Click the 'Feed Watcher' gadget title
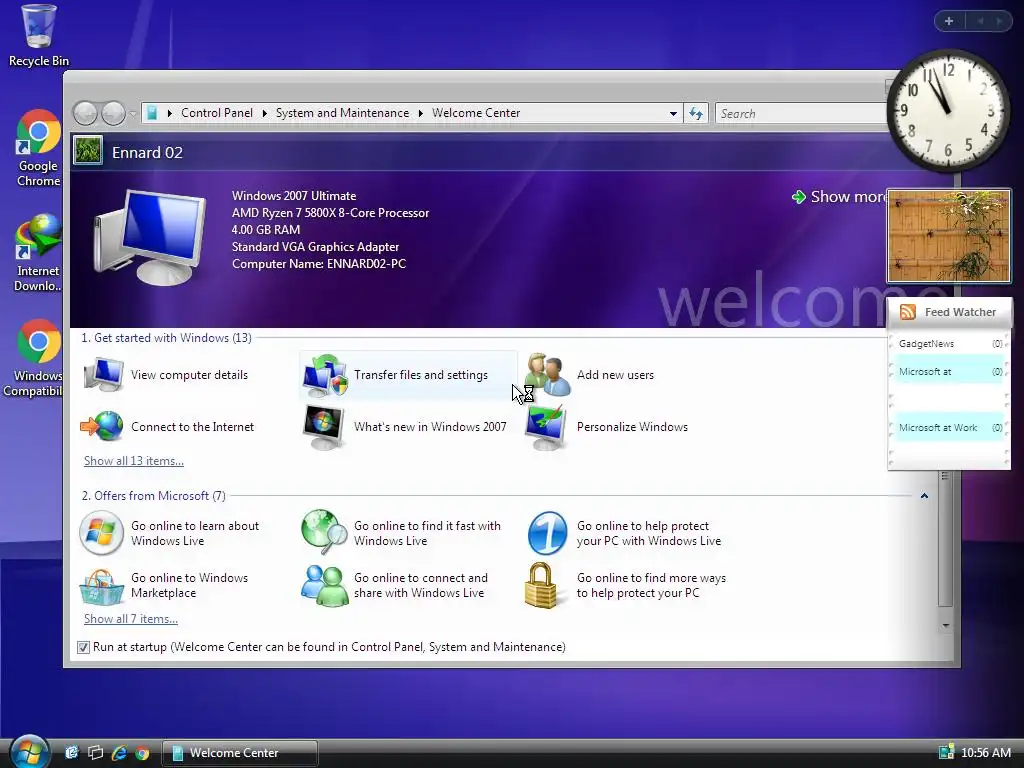 (960, 312)
